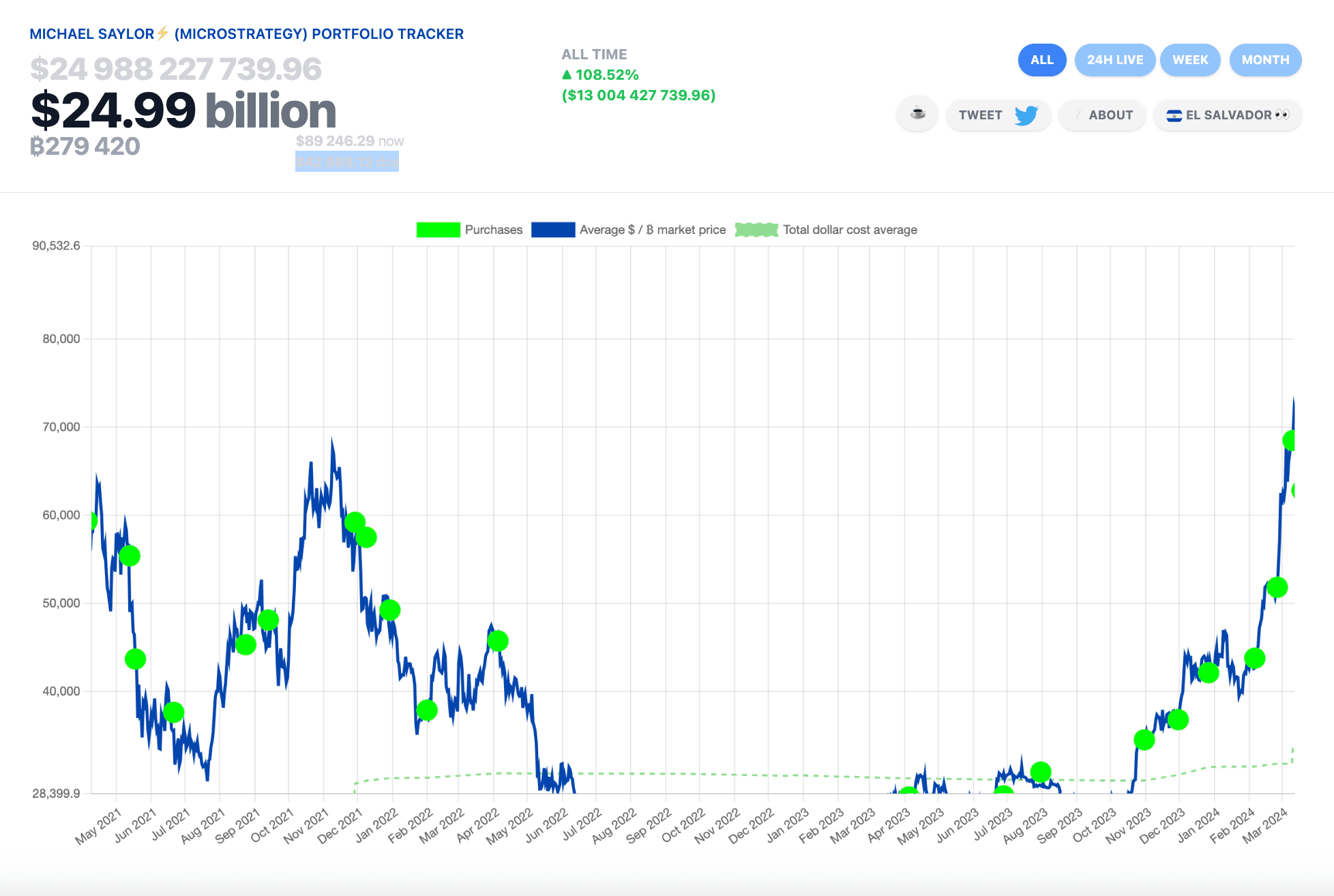This screenshot has width=1334, height=896.
Task: Switch to the WEEK time range
Action: pos(1190,60)
